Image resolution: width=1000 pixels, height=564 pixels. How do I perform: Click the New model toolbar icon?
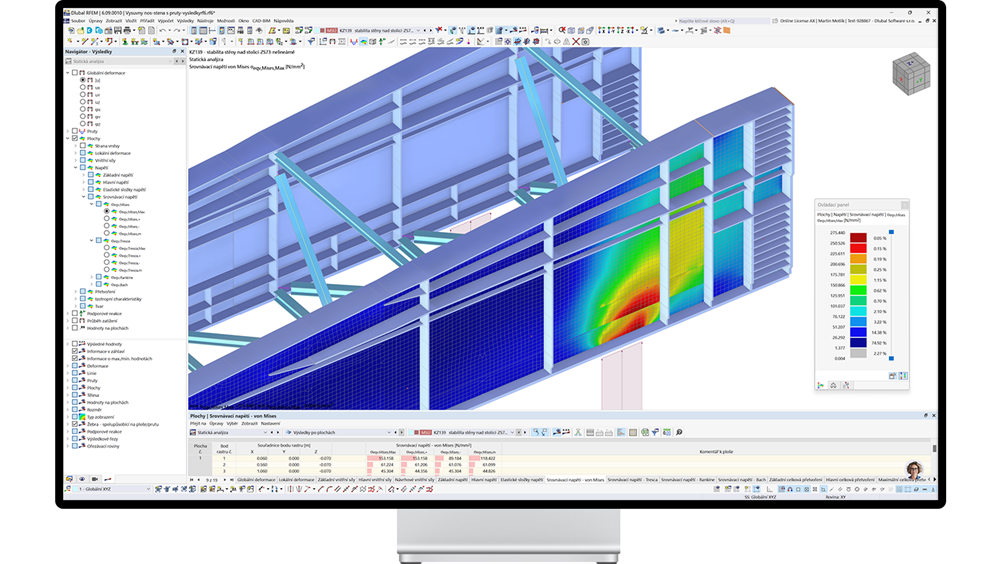tap(71, 30)
